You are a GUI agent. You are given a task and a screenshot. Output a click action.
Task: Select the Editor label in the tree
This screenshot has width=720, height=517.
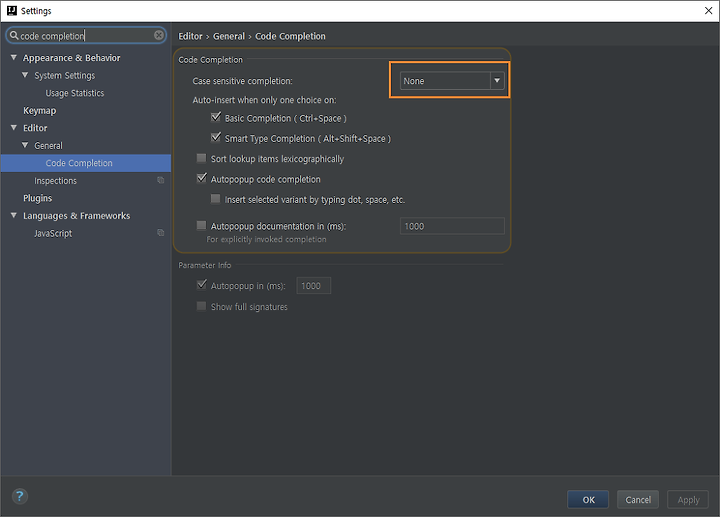coord(35,128)
